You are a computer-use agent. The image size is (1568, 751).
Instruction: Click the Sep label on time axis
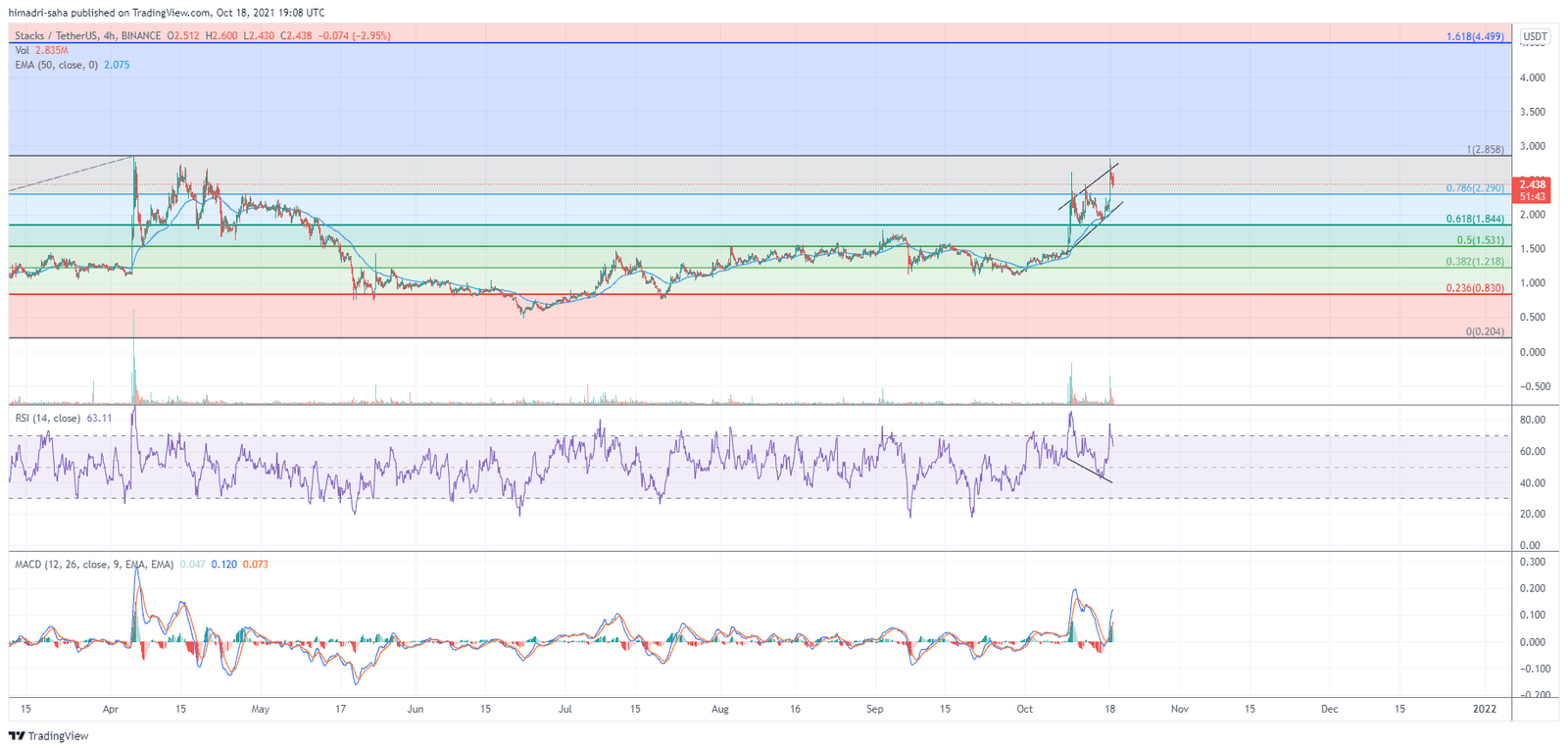coord(875,709)
